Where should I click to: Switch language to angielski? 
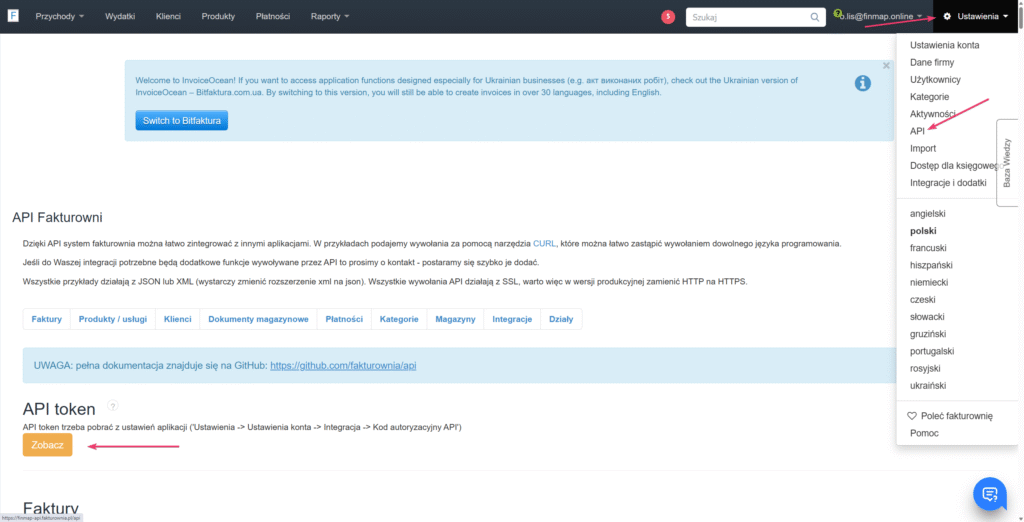tap(927, 214)
